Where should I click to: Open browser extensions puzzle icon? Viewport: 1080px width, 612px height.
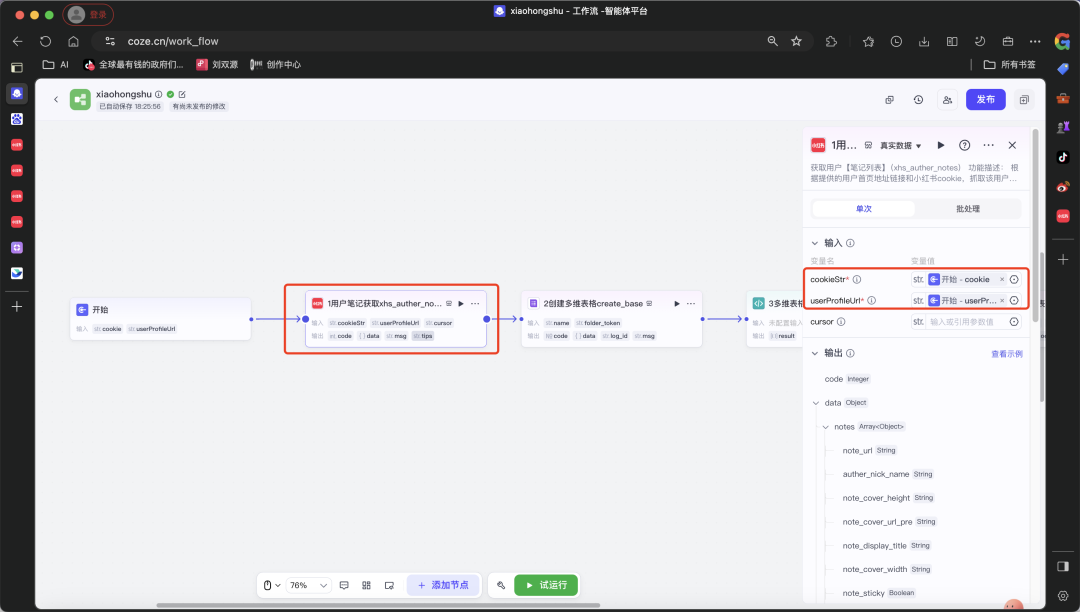831,41
